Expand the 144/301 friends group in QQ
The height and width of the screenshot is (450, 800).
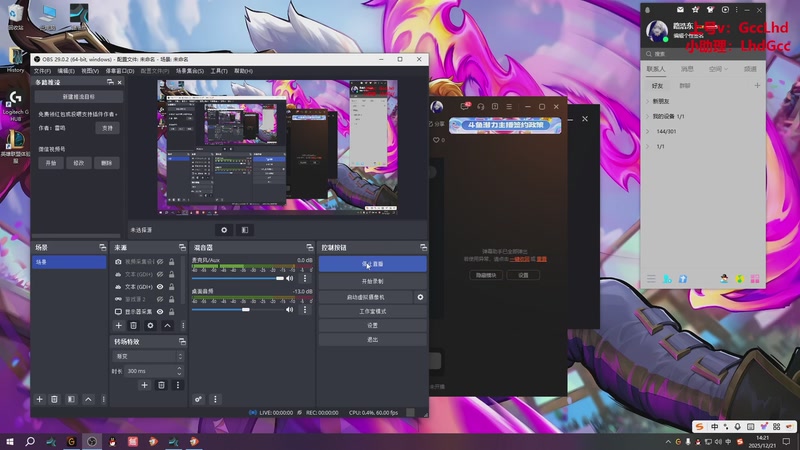[648, 131]
